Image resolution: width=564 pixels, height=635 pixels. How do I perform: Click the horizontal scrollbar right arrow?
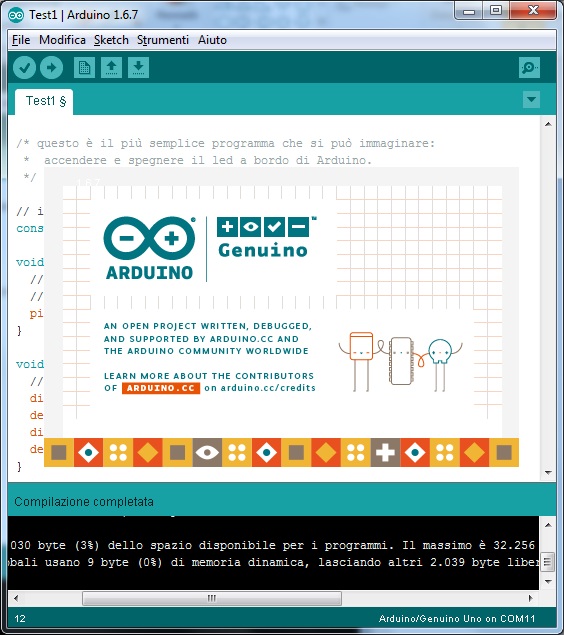coord(530,598)
